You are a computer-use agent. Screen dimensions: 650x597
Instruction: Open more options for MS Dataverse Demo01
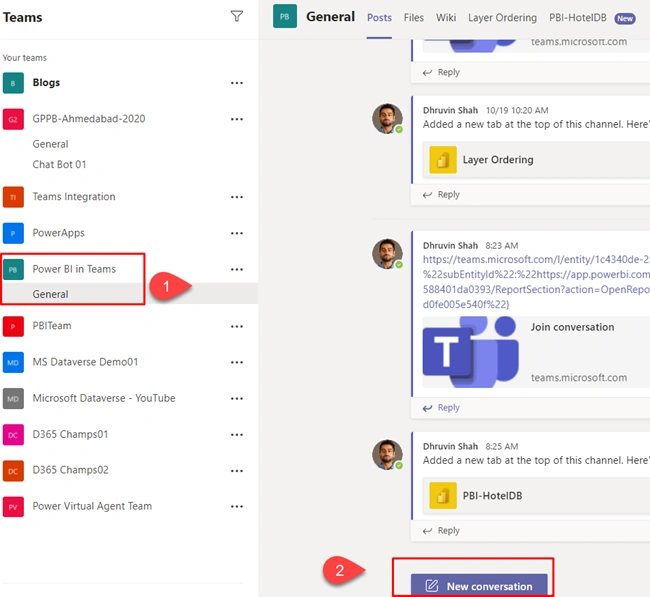coord(237,362)
